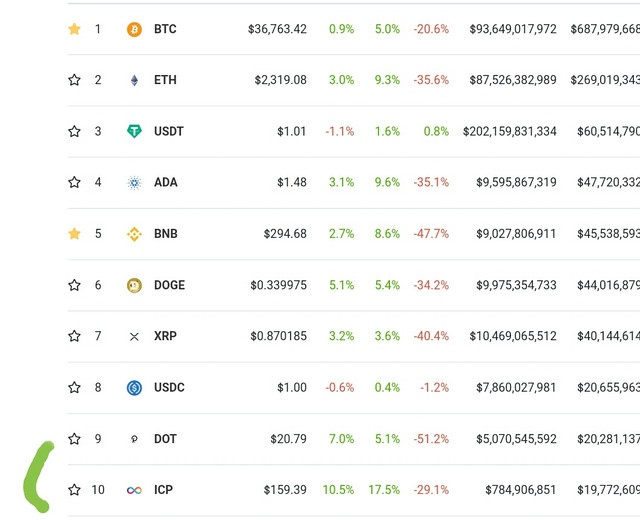Toggle the DOGE favorite star

(x=74, y=285)
